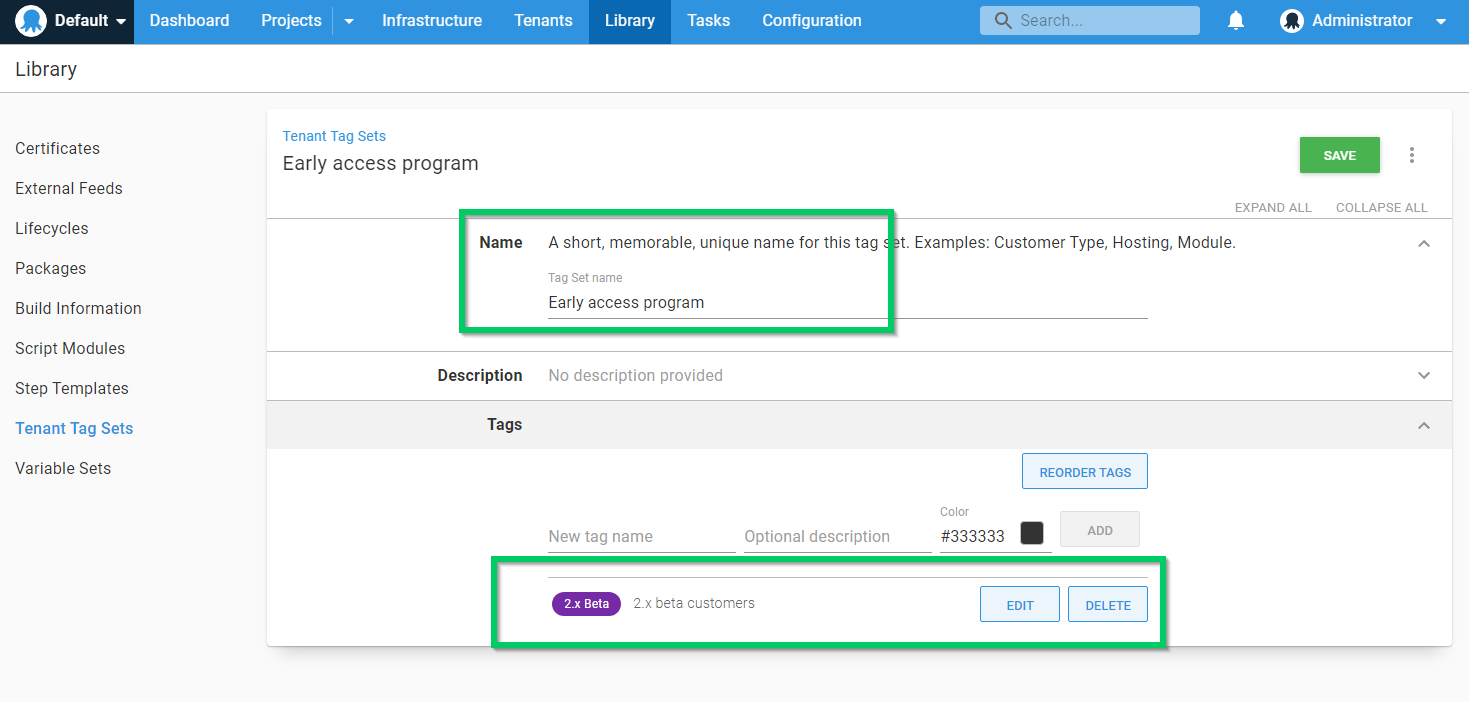Pick a color from the tag swatch
This screenshot has width=1469, height=702.
point(1031,533)
